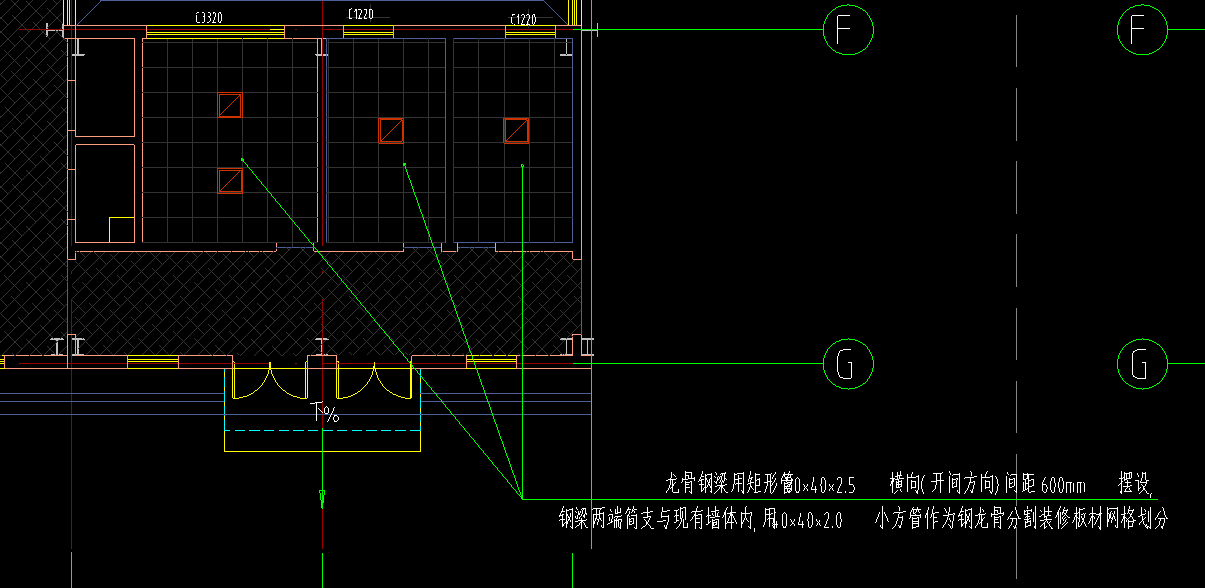Select the text 摆设

tap(1134, 485)
